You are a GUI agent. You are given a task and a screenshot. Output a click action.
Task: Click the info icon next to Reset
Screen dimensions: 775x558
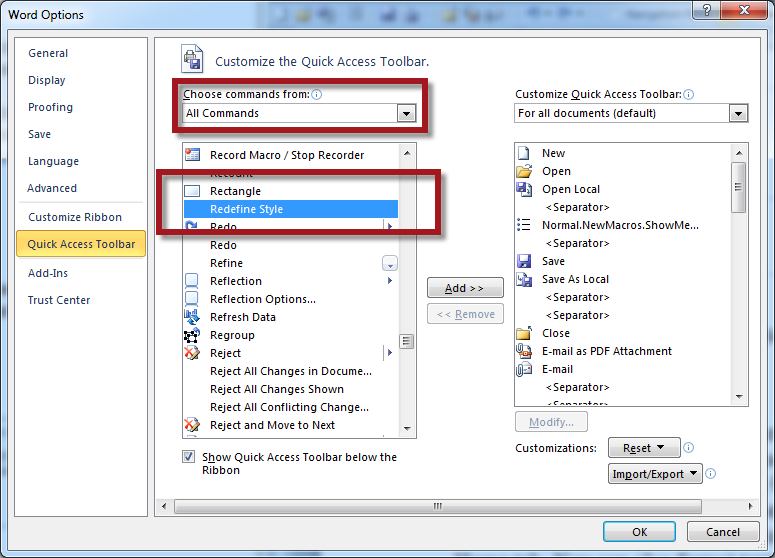point(689,448)
